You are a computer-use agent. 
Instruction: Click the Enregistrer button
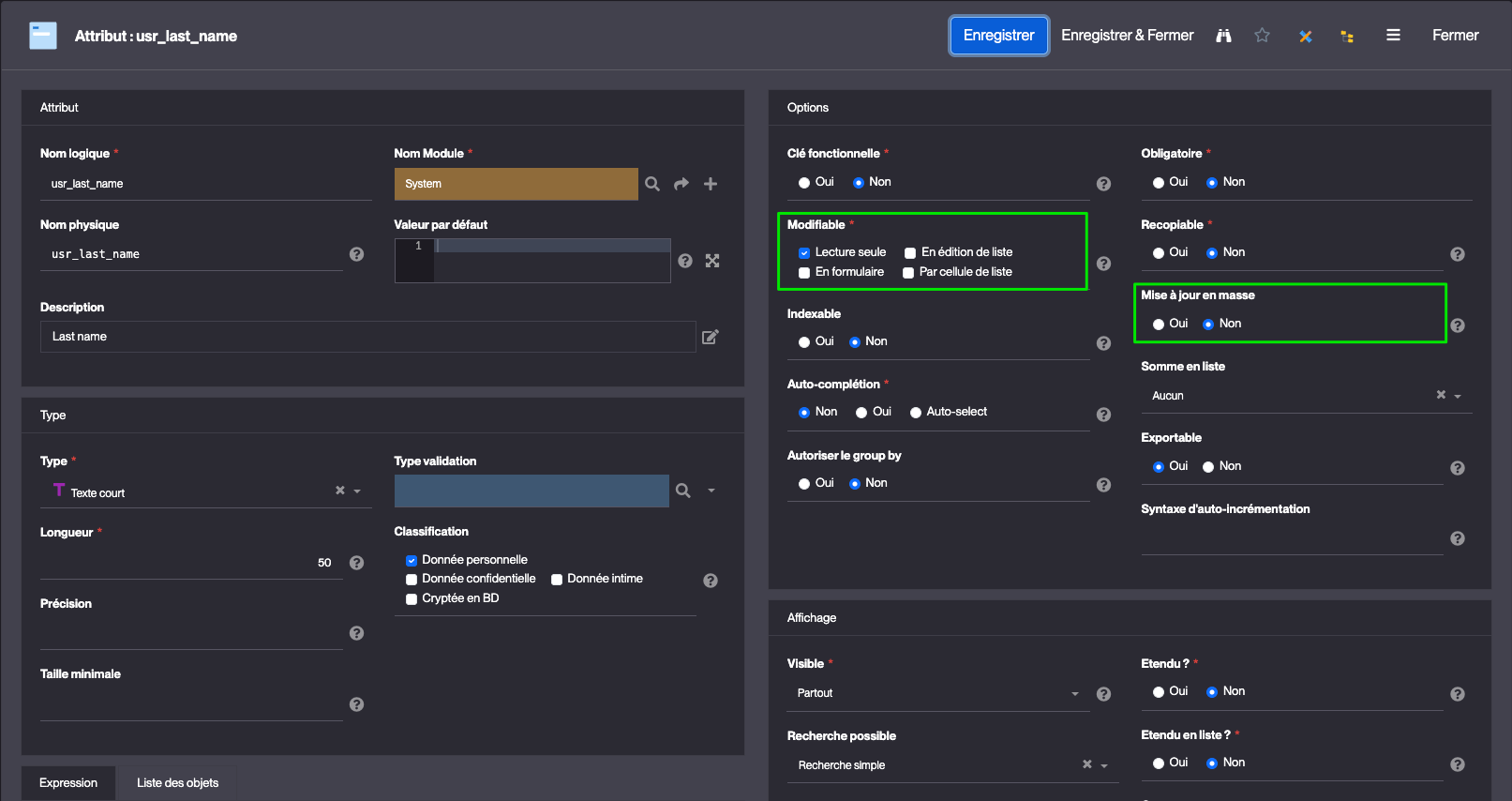[x=998, y=36]
